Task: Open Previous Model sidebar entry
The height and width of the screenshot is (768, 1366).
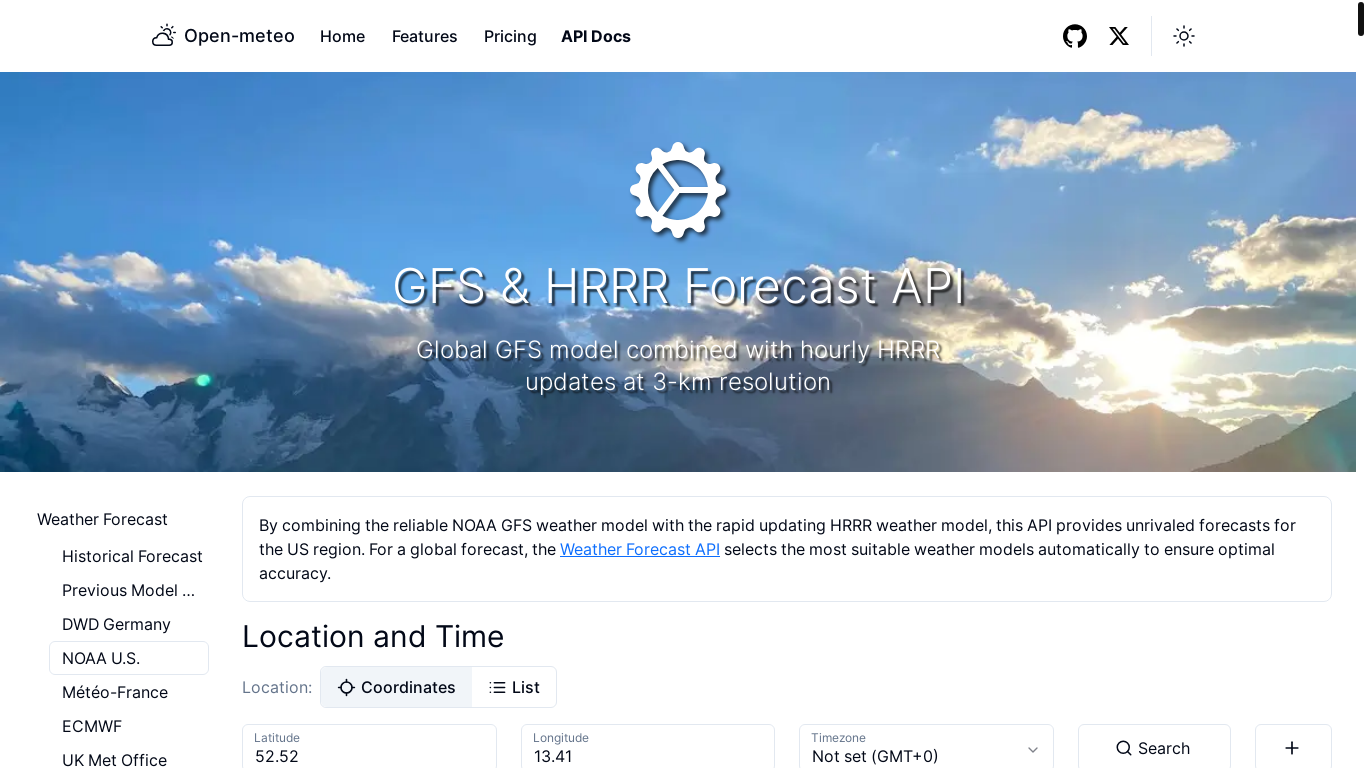Action: click(x=128, y=590)
